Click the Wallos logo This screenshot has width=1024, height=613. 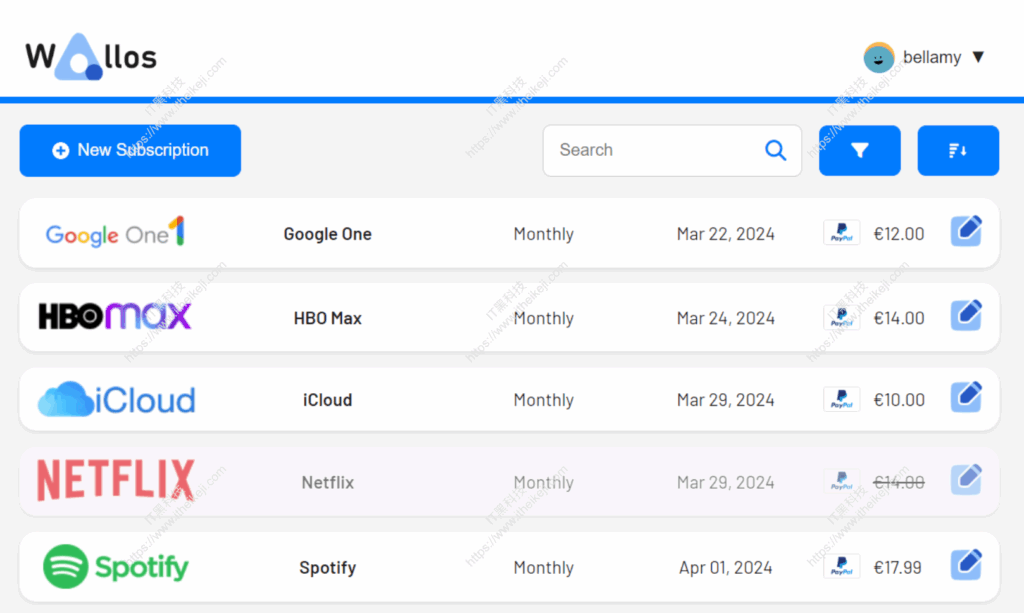(91, 57)
